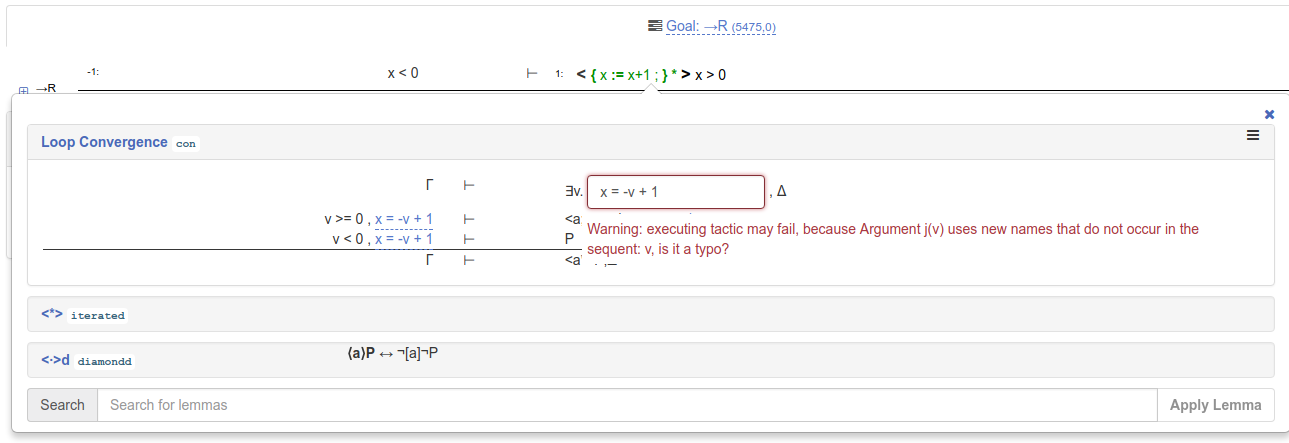The width and height of the screenshot is (1289, 443).
Task: Select the <·>d diamondd axiom
Action: point(55,360)
